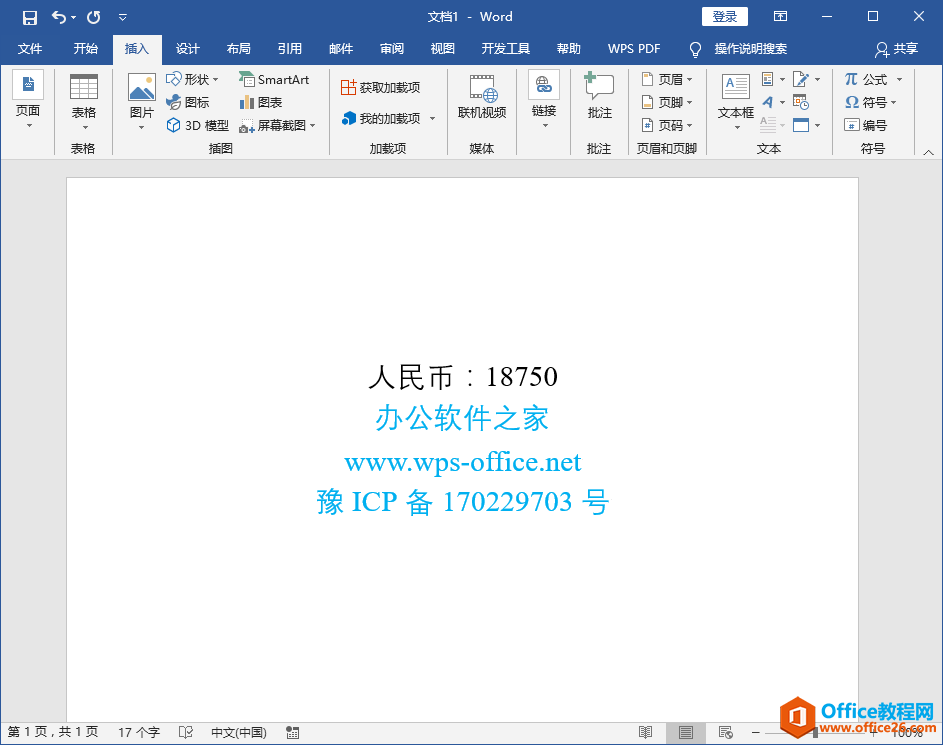Click the 联机视频 (Online Video) icon

tap(482, 96)
